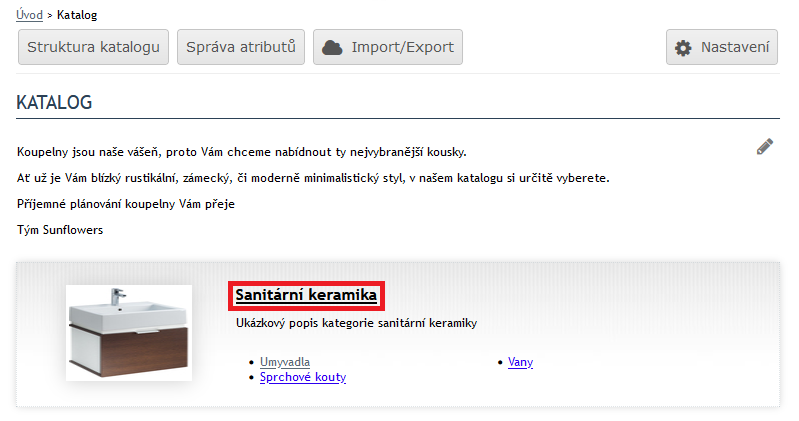799x421 pixels.
Task: Open the Umyvadla subcategory
Action: [285, 362]
